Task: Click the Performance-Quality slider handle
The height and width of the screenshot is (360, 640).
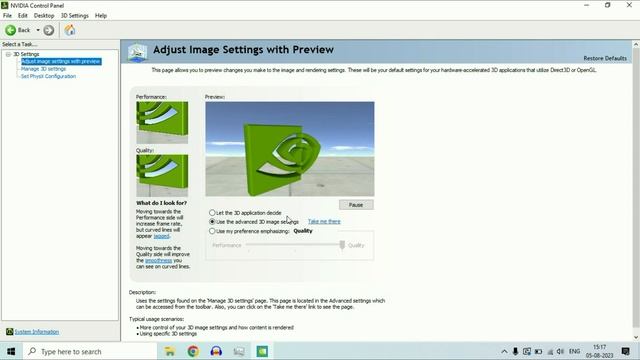Action: tap(342, 244)
